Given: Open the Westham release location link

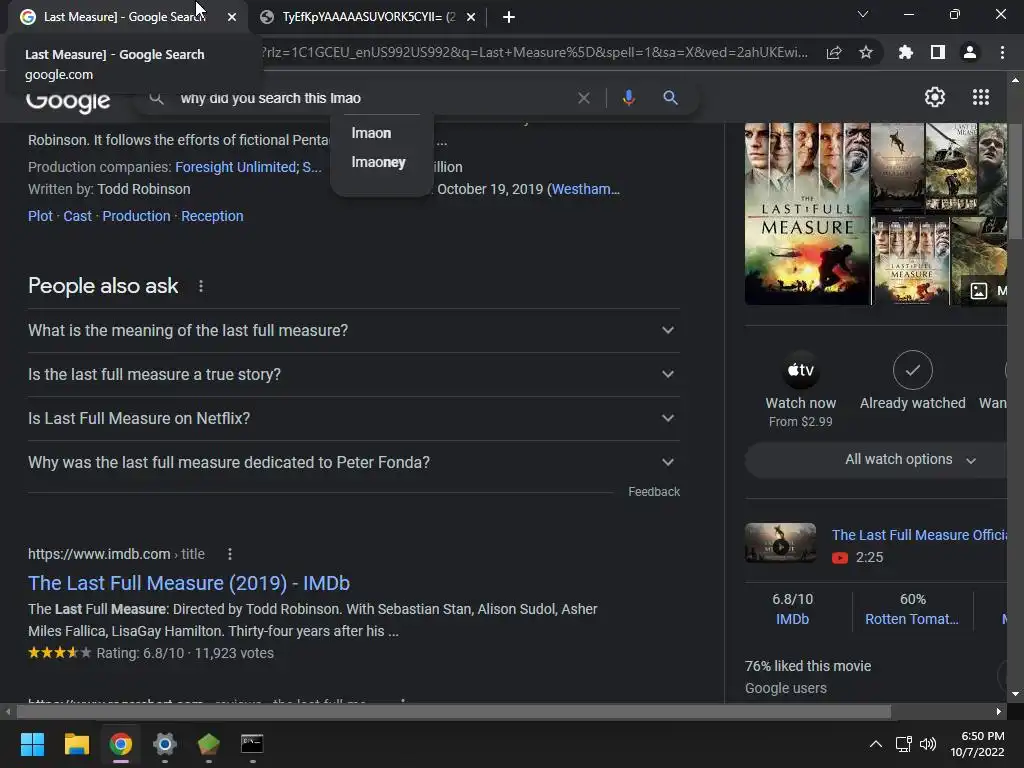Looking at the screenshot, I should [586, 189].
